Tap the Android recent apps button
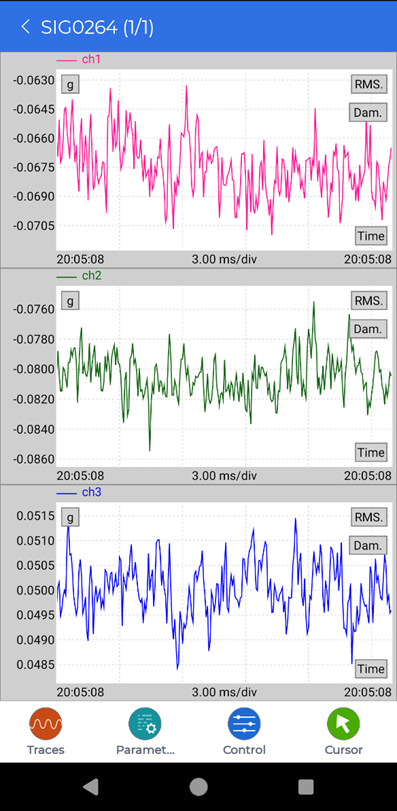The width and height of the screenshot is (397, 811). tap(306, 787)
